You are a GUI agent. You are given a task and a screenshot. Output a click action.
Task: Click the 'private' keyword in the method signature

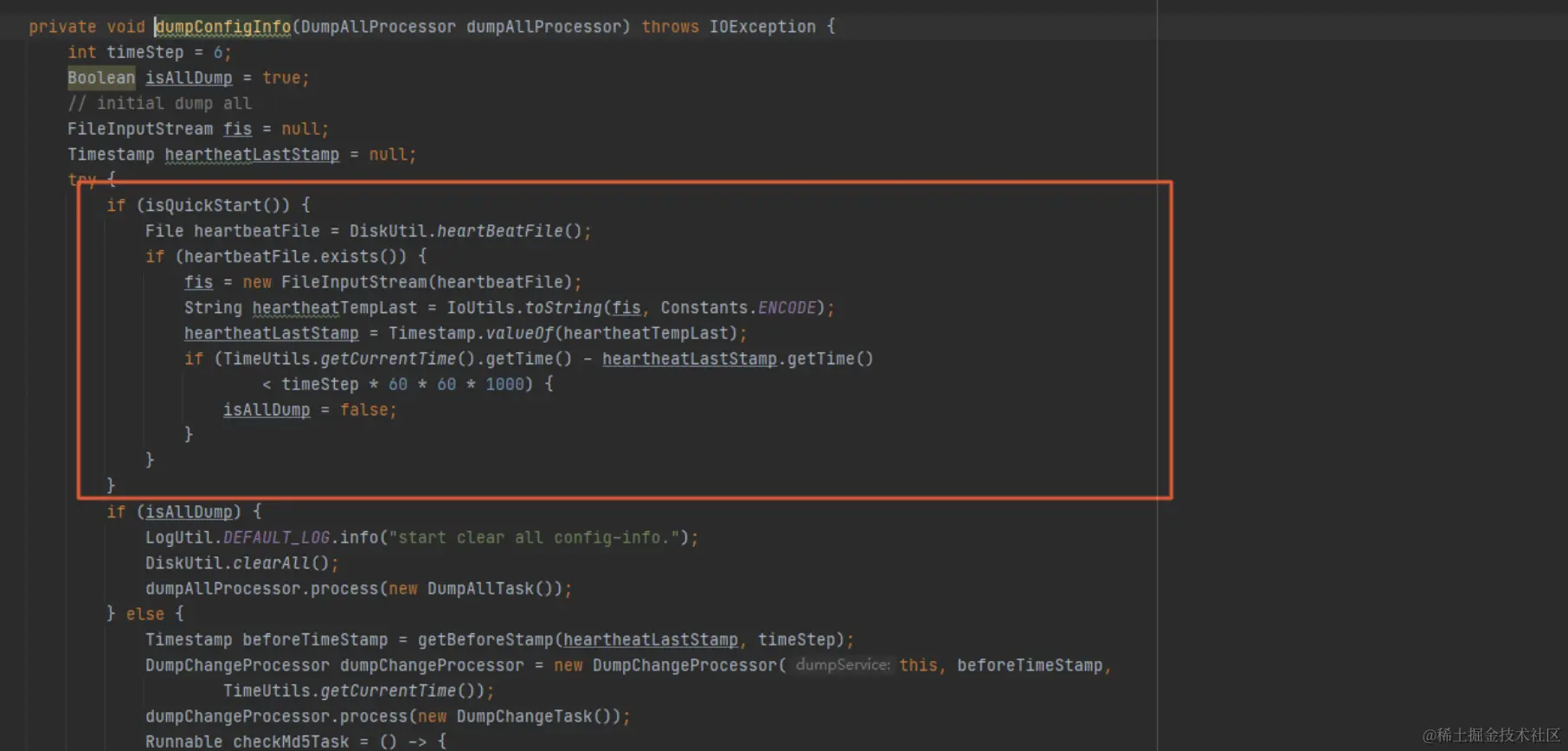pyautogui.click(x=62, y=27)
